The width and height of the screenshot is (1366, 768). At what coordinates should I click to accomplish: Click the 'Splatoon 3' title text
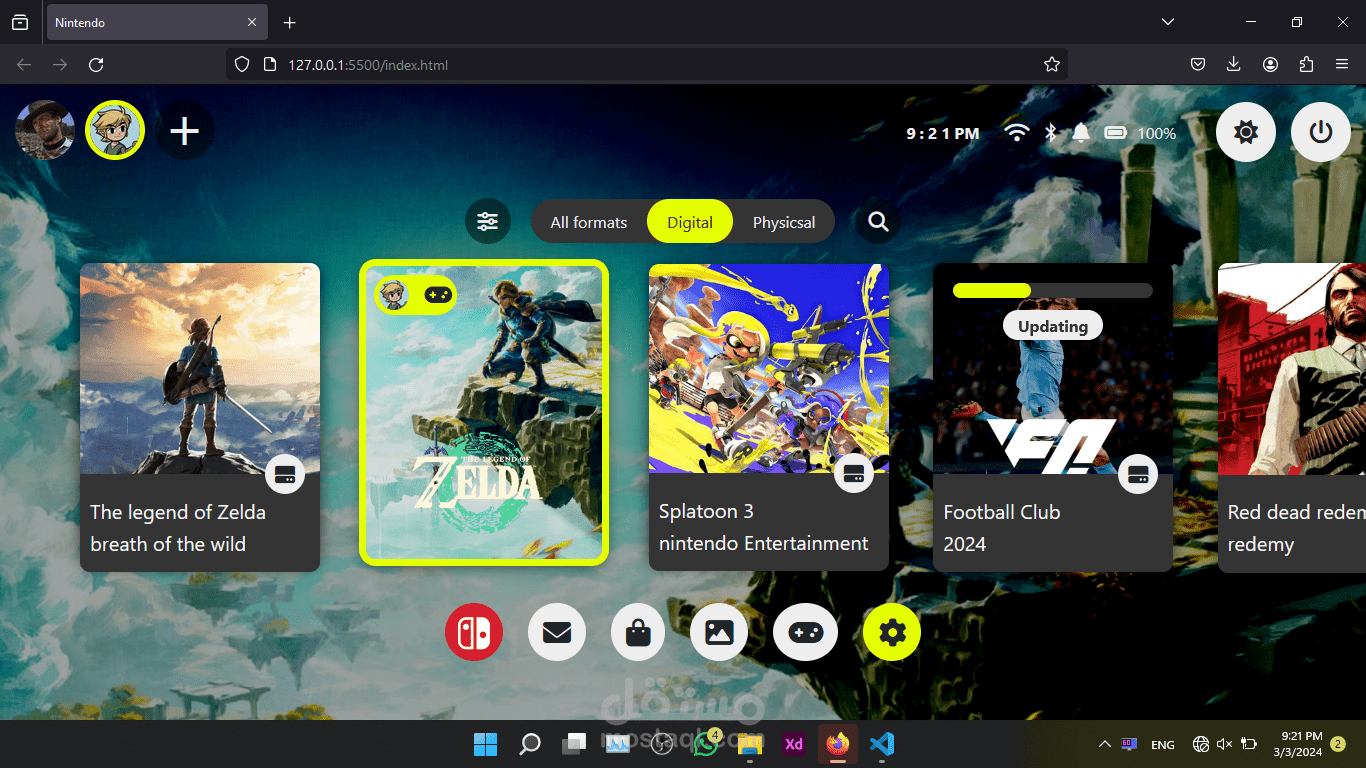coord(706,511)
